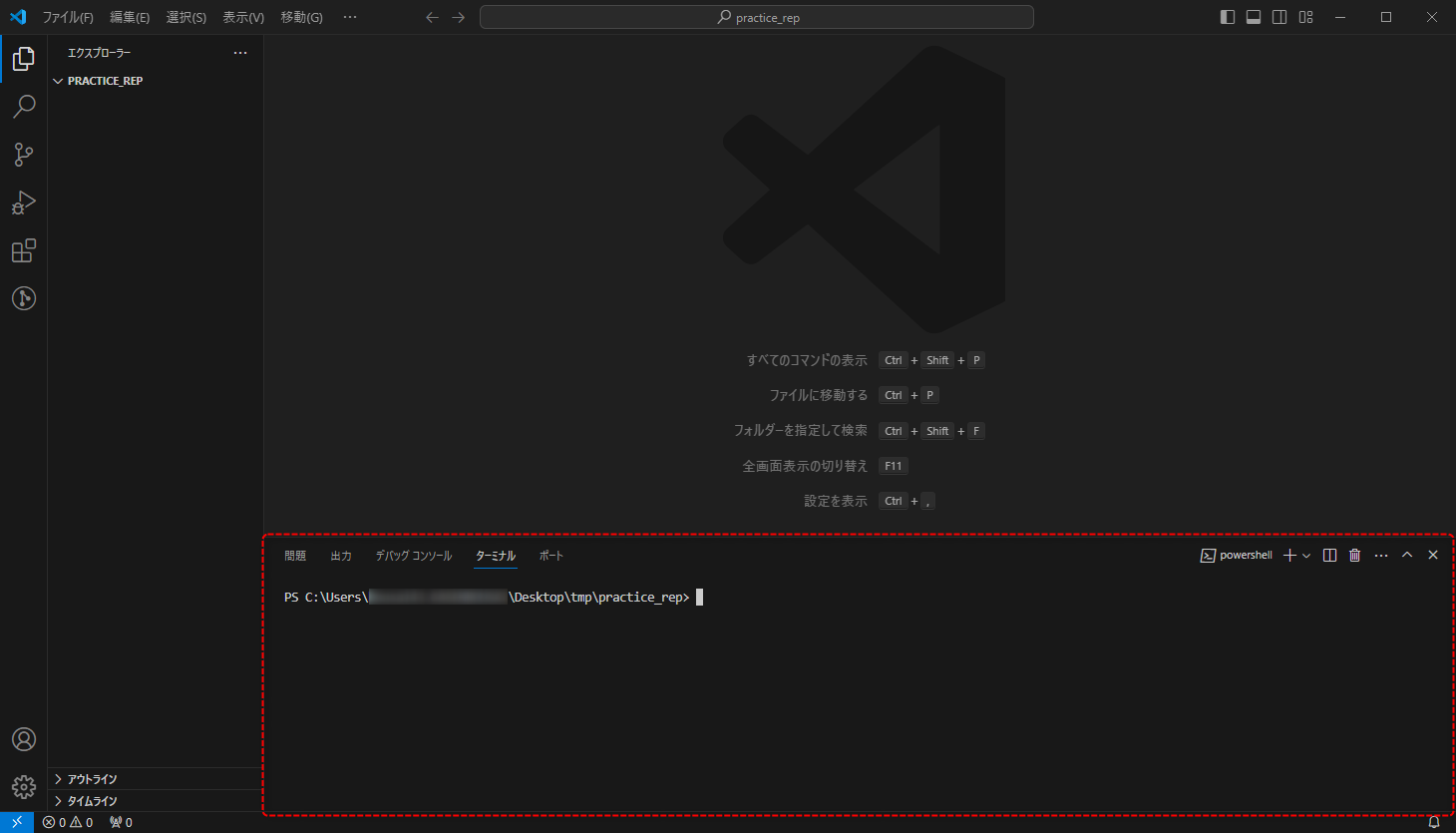Click the practice_rep command center search box

[757, 17]
